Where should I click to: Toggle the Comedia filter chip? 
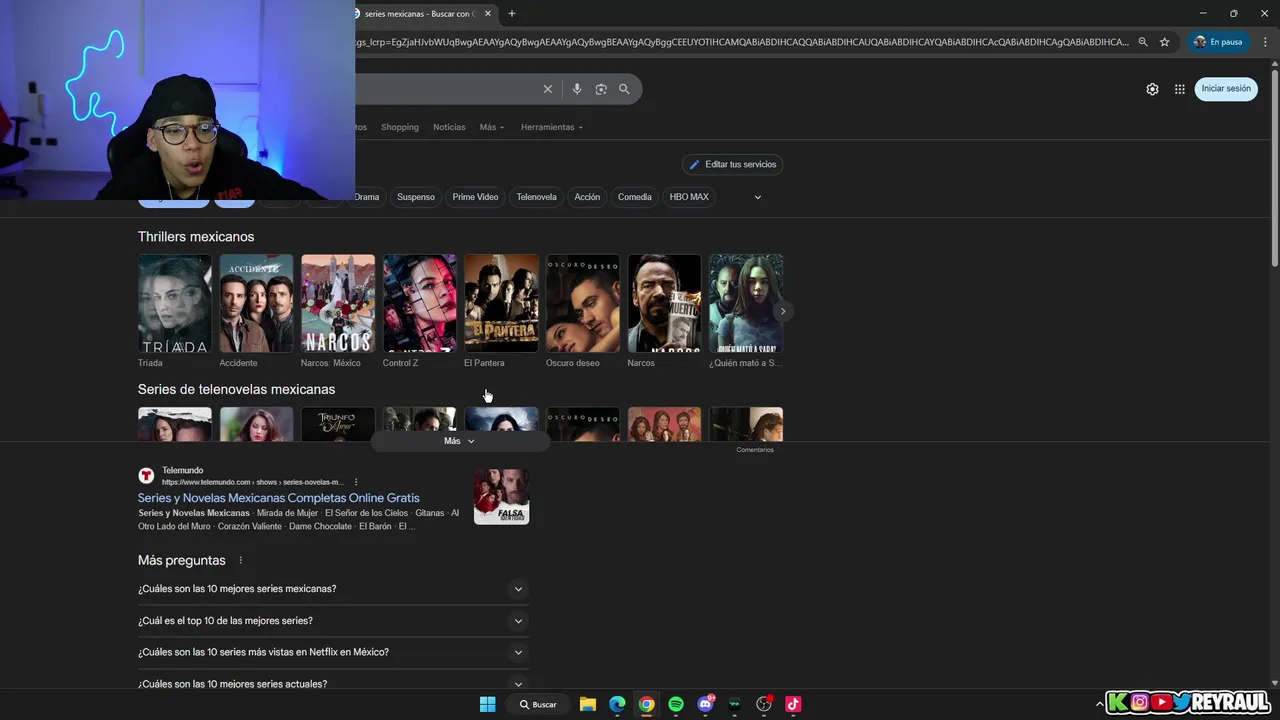634,197
